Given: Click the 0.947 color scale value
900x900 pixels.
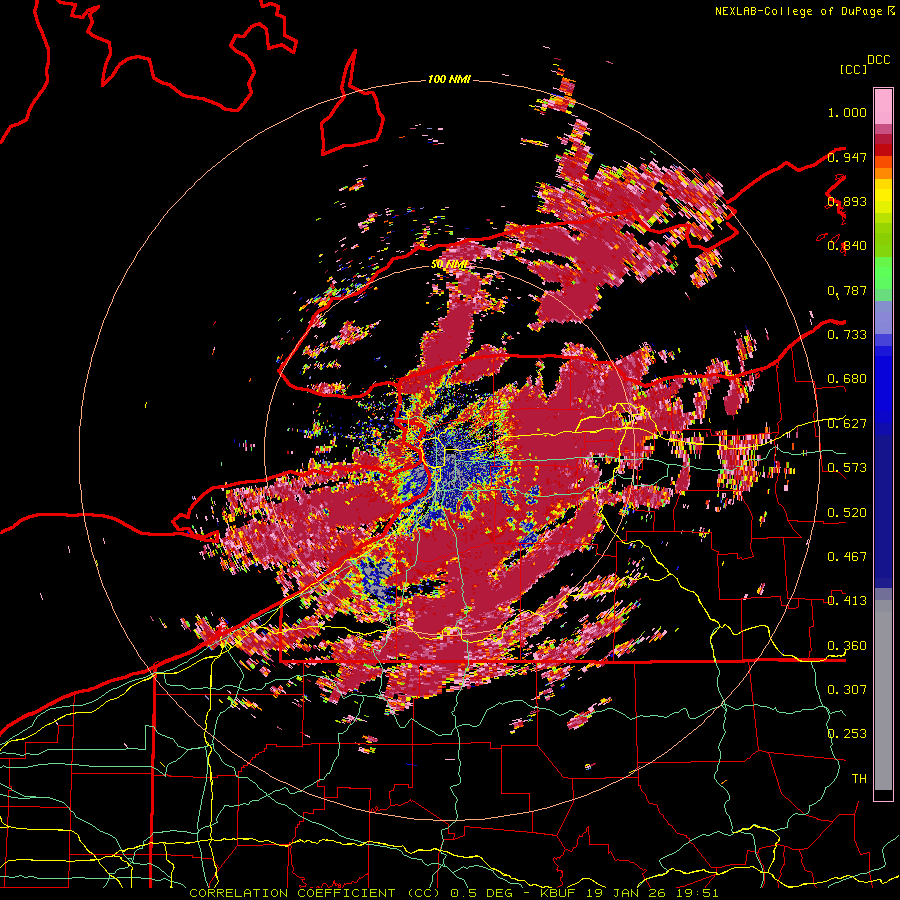Looking at the screenshot, I should click(847, 157).
